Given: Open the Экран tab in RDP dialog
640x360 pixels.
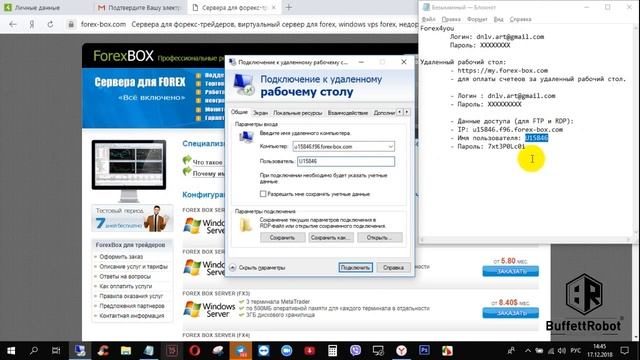Looking at the screenshot, I should pyautogui.click(x=260, y=113).
